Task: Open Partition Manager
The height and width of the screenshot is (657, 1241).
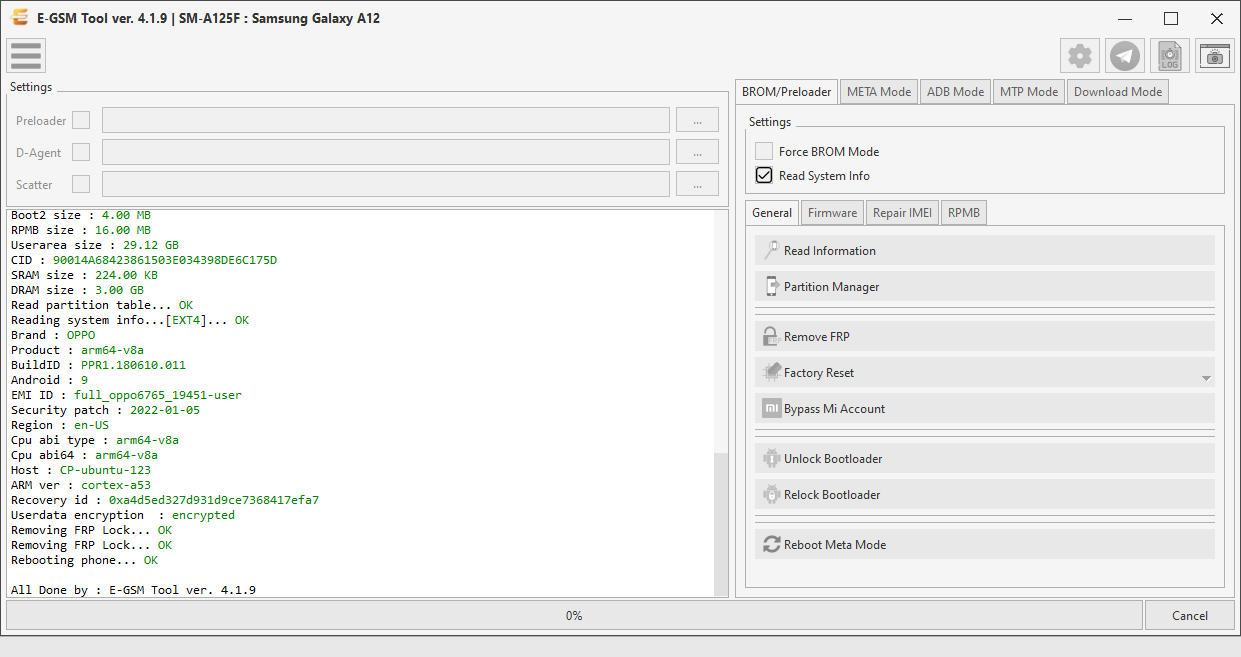Action: tap(985, 286)
